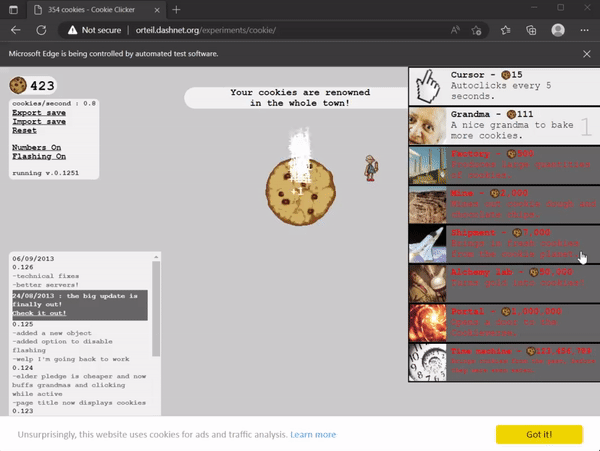
Task: Click the Reset link
Action: 24,130
